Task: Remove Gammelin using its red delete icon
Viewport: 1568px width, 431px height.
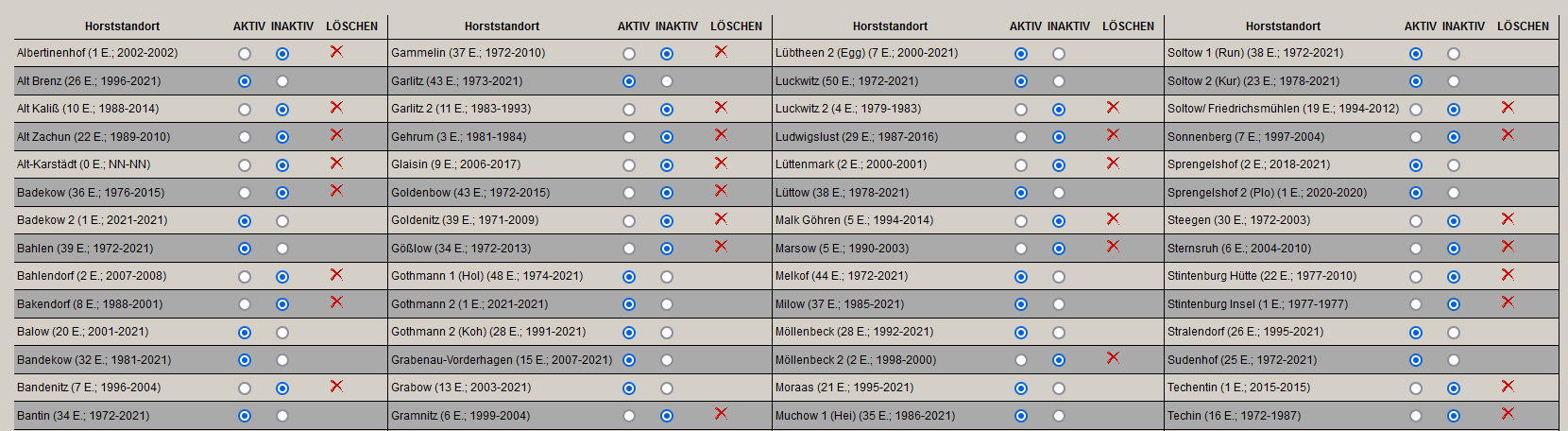Action: [x=721, y=51]
